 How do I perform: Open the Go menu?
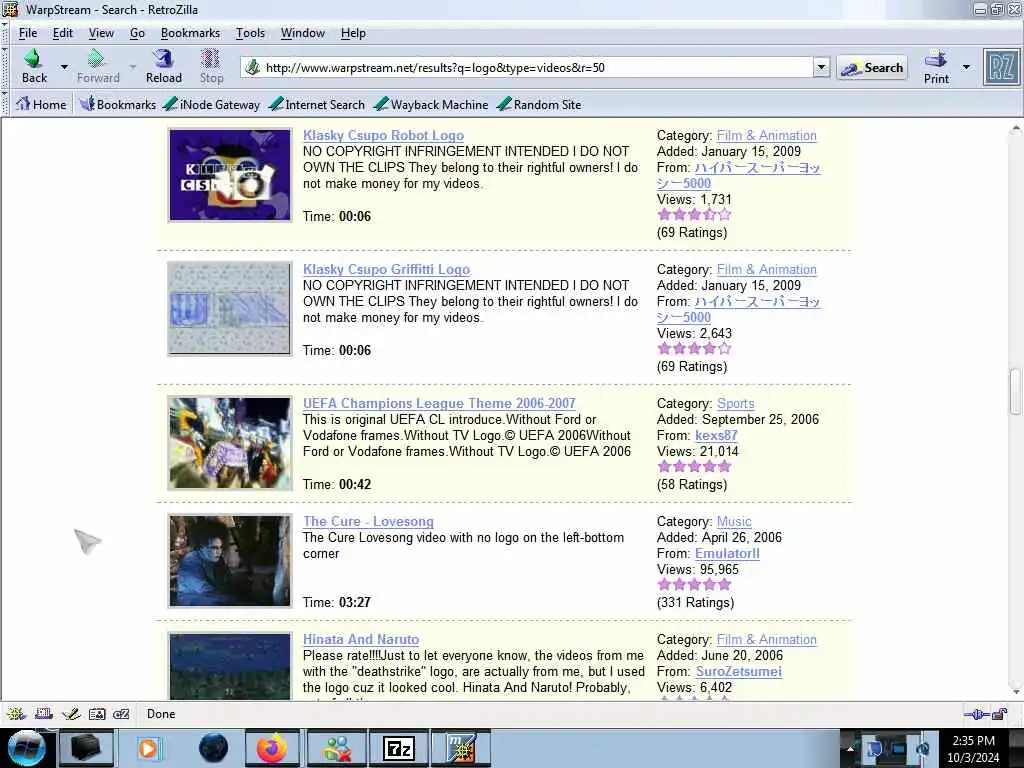[137, 33]
